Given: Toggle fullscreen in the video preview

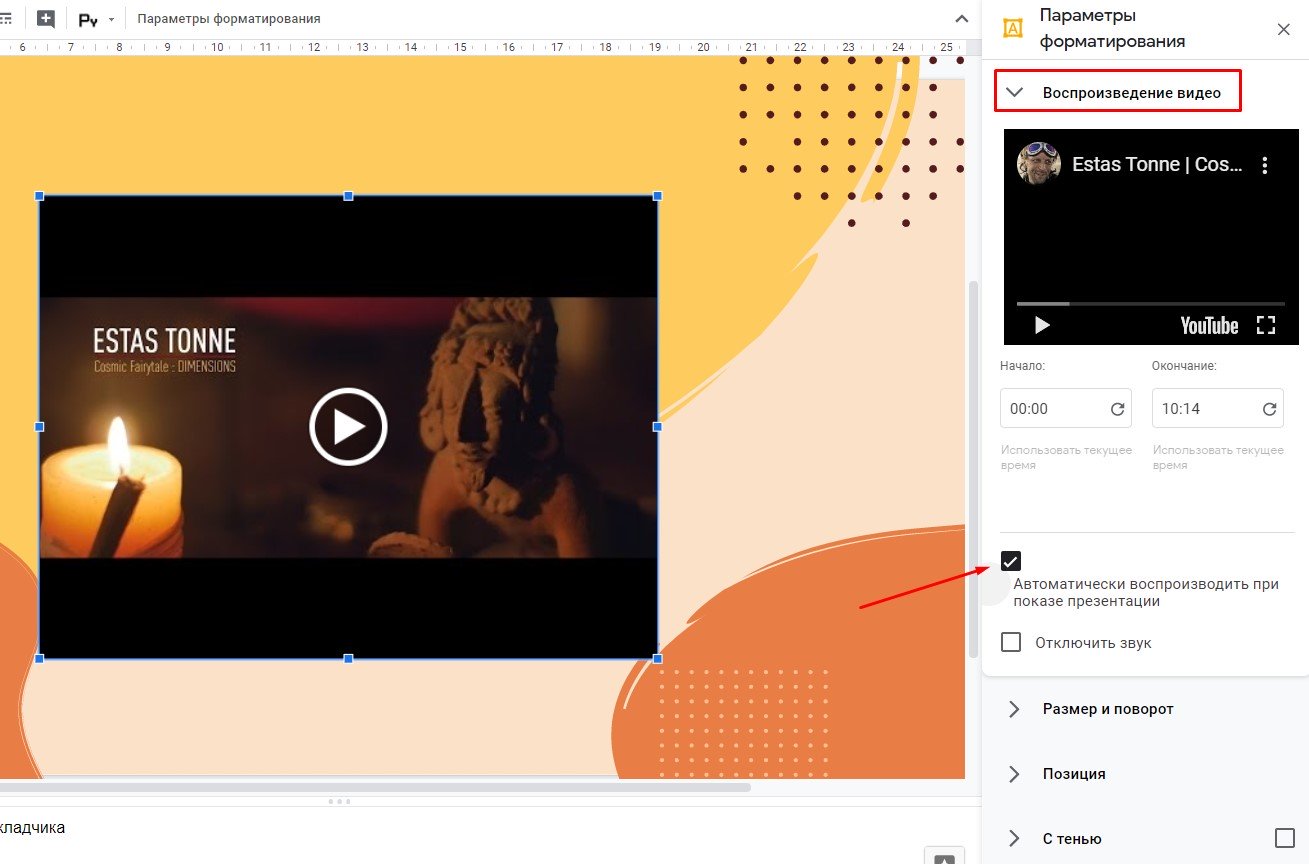Looking at the screenshot, I should point(1266,325).
